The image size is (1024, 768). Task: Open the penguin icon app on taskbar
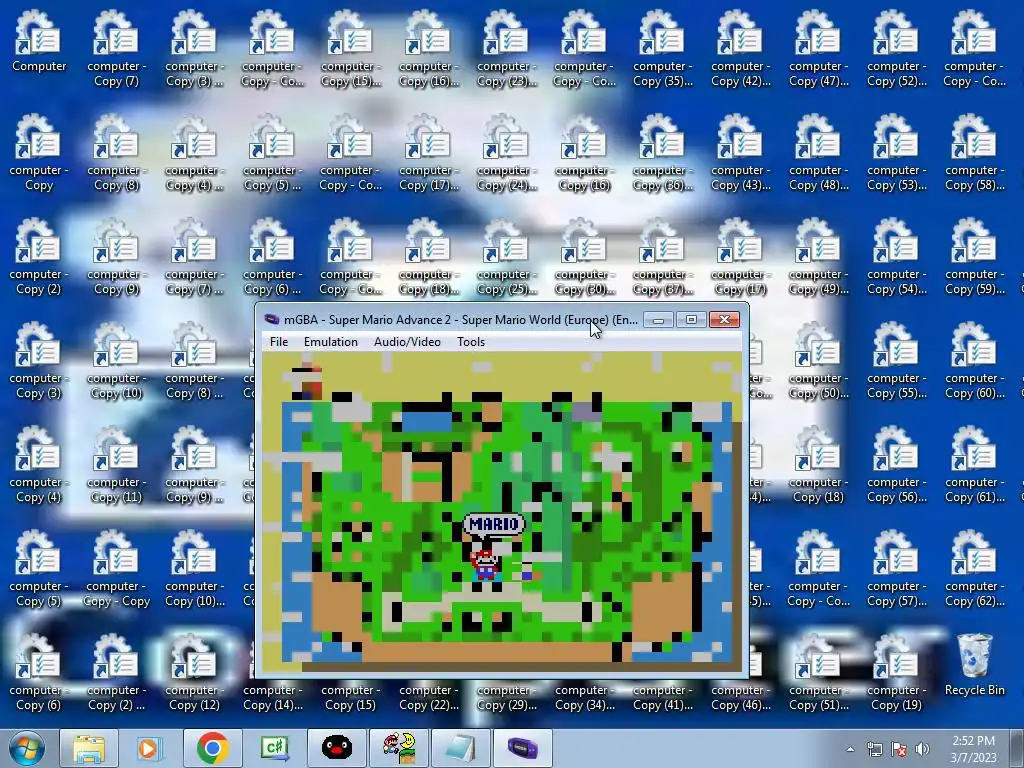click(x=336, y=748)
